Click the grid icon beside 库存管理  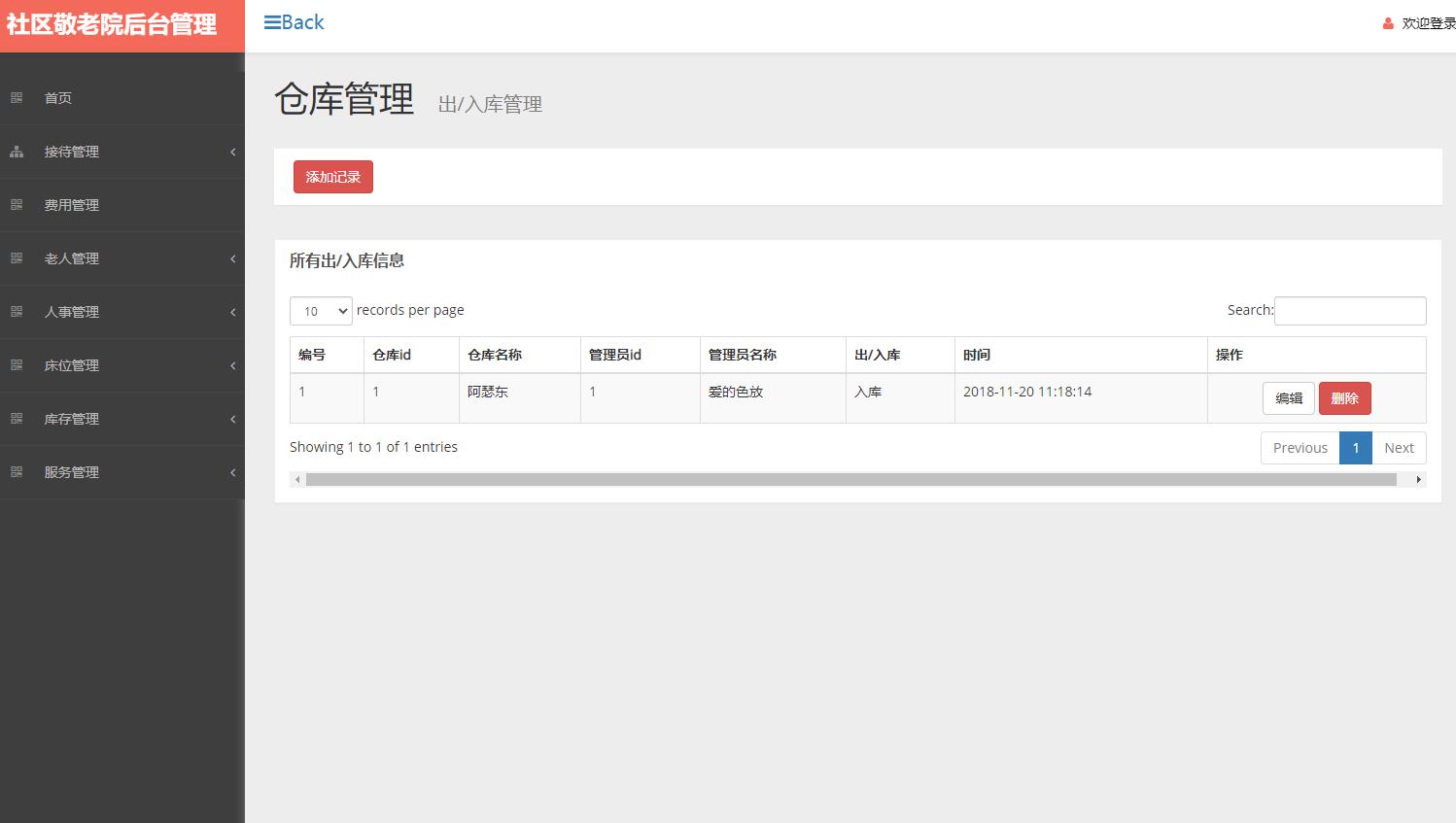[16, 419]
